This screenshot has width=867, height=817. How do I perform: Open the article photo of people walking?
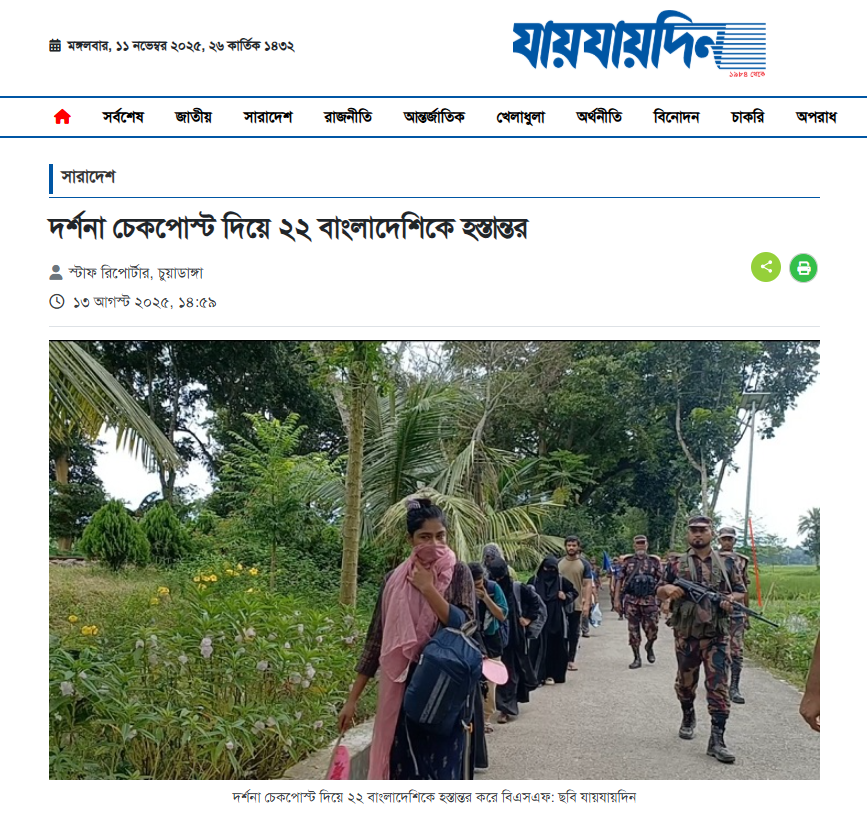click(434, 560)
